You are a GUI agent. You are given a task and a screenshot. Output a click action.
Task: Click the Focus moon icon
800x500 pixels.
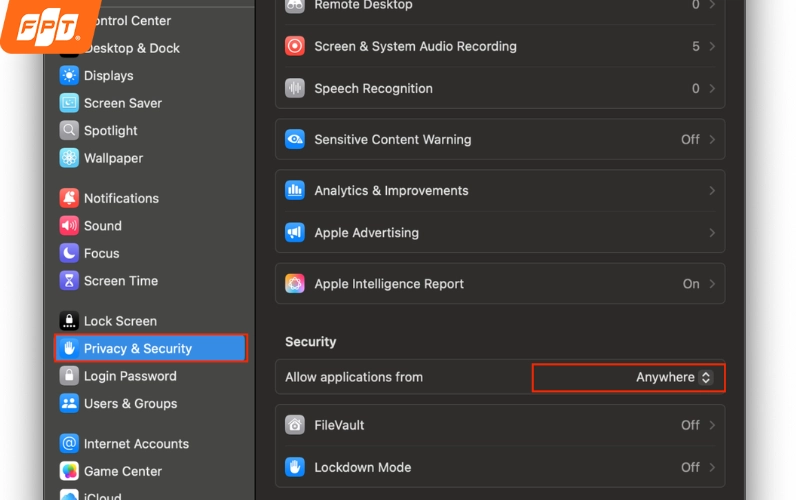[69, 253]
